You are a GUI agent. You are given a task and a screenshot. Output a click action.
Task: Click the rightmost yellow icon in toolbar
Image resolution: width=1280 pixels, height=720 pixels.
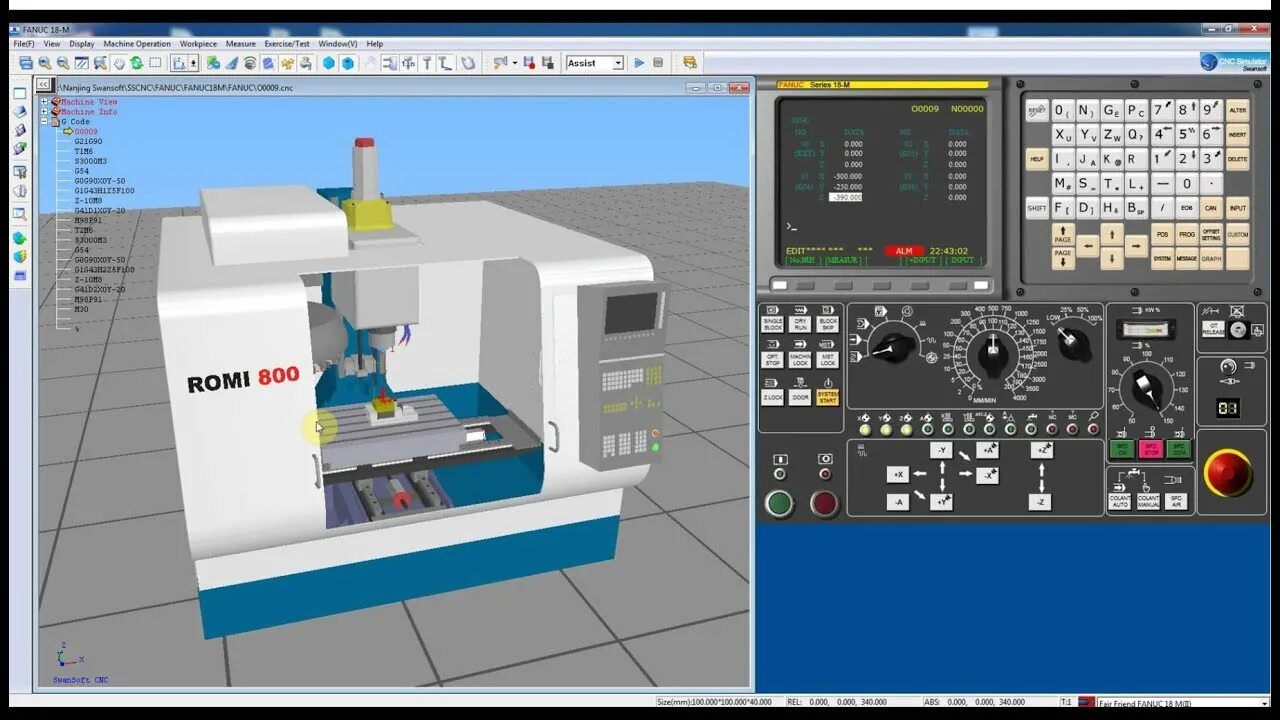pos(689,63)
